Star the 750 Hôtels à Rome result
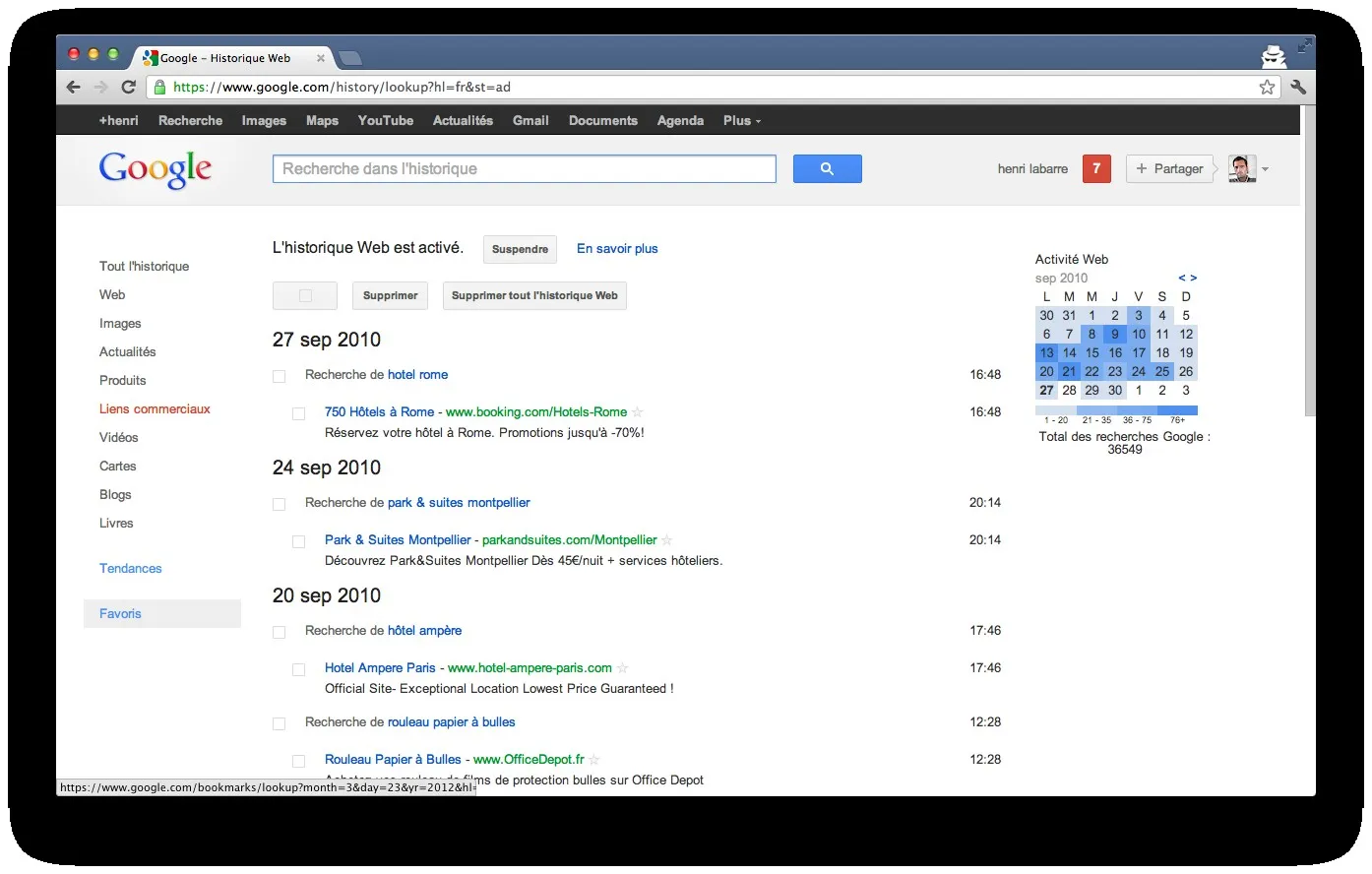This screenshot has height=874, width=1372. click(638, 412)
